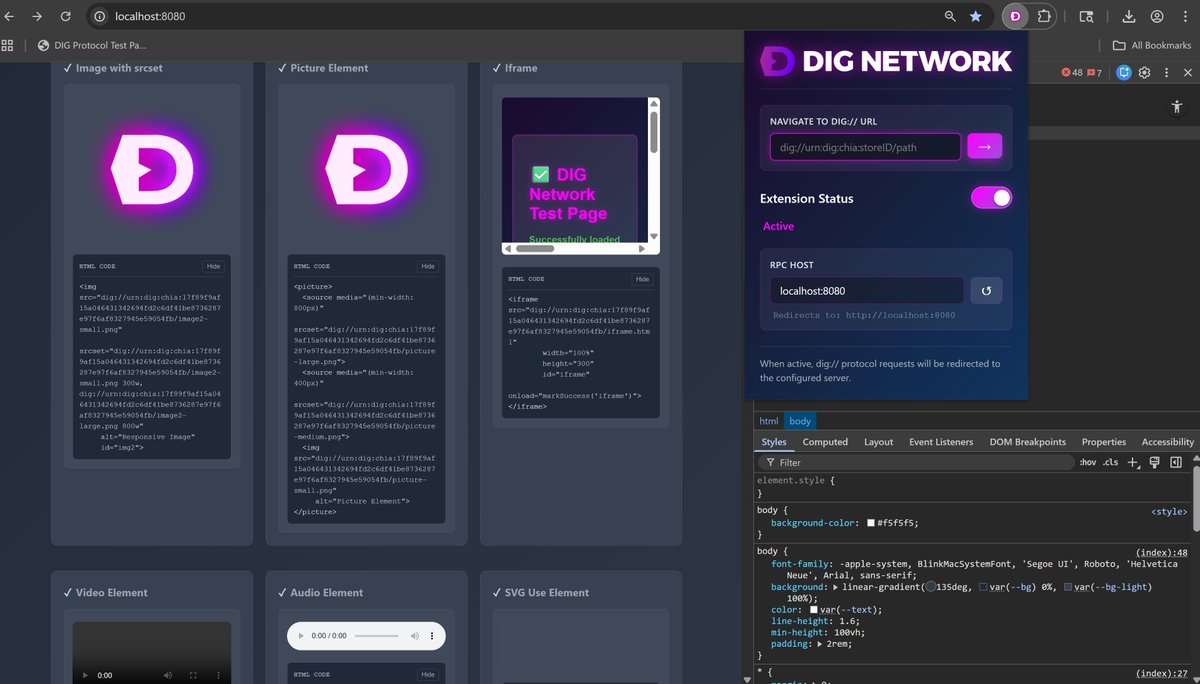Select the html breadcrumb
Image resolution: width=1200 pixels, height=684 pixels.
click(768, 421)
